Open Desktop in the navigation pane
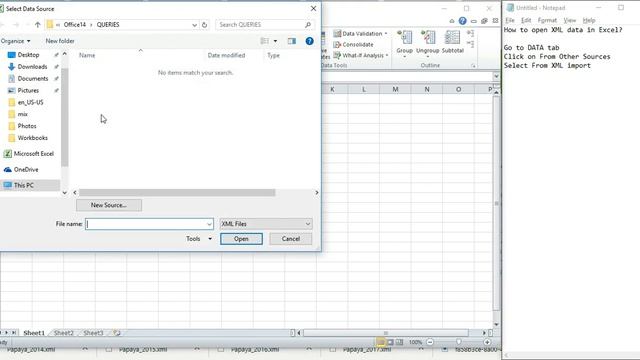The width and height of the screenshot is (640, 360). coord(28,55)
